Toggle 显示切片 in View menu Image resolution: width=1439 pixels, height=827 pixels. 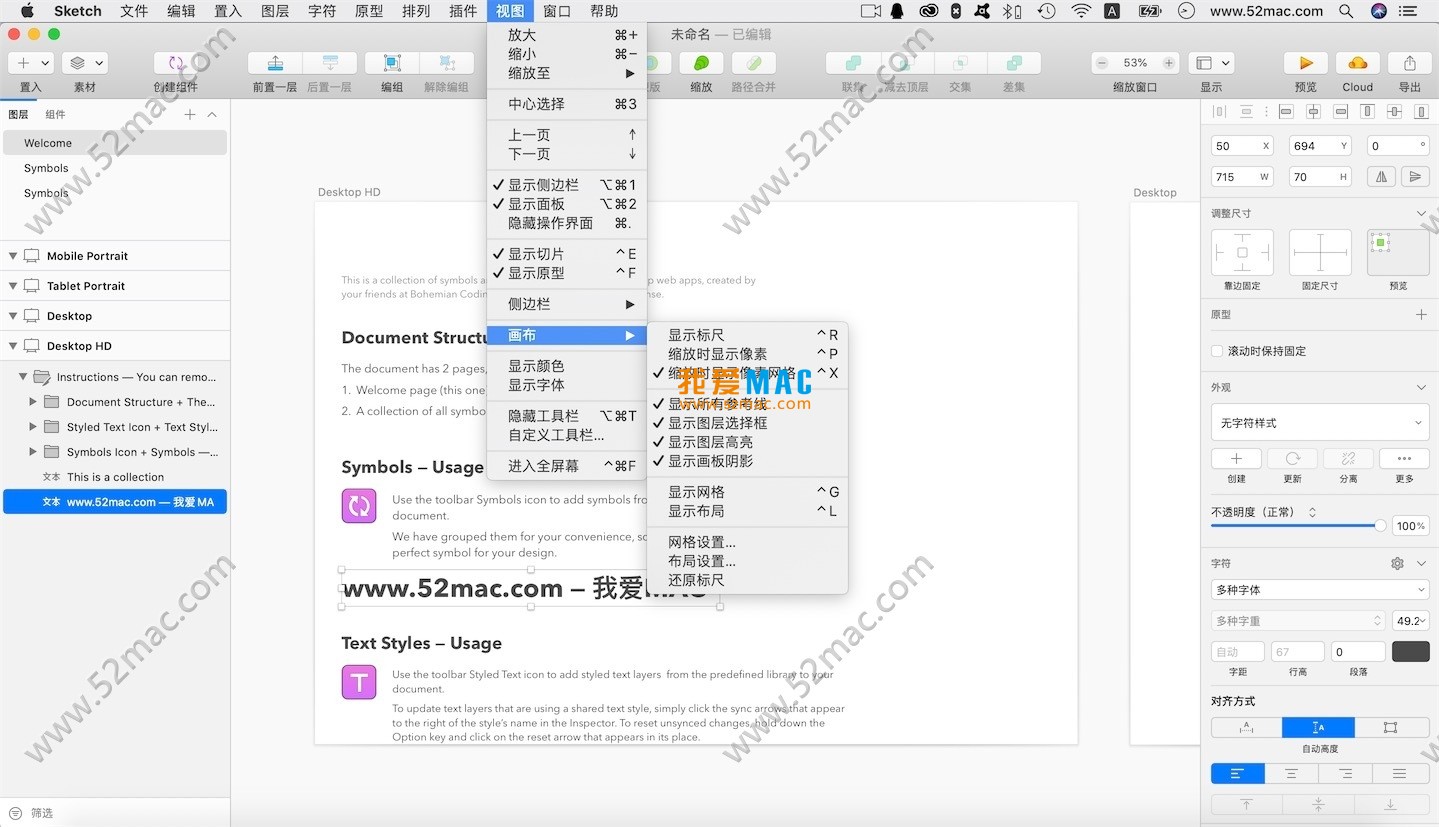(x=567, y=254)
